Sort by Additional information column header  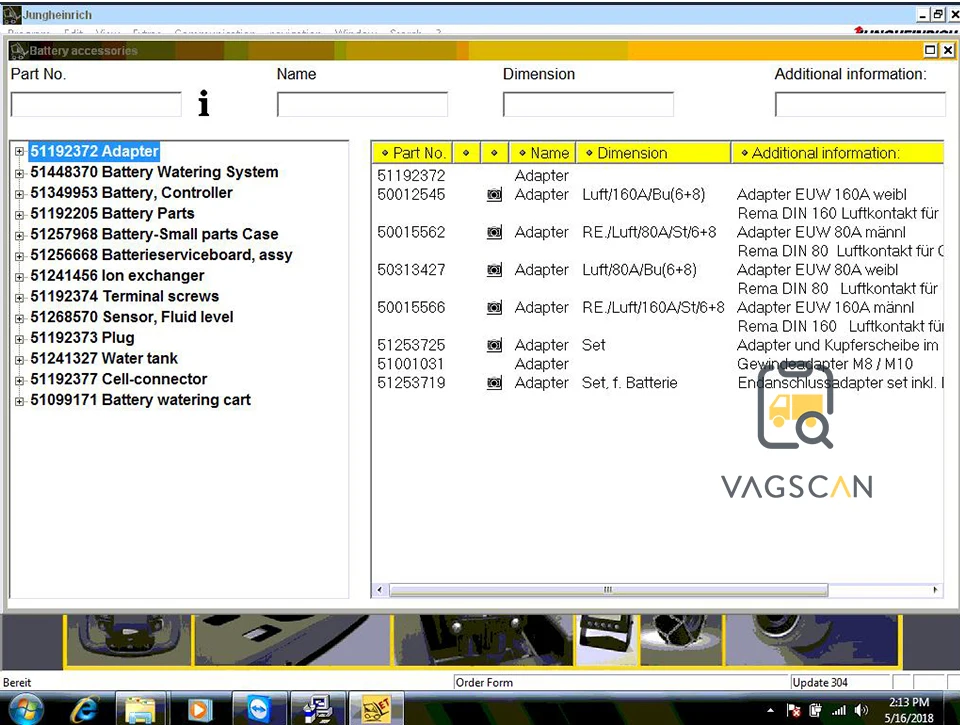pos(838,152)
